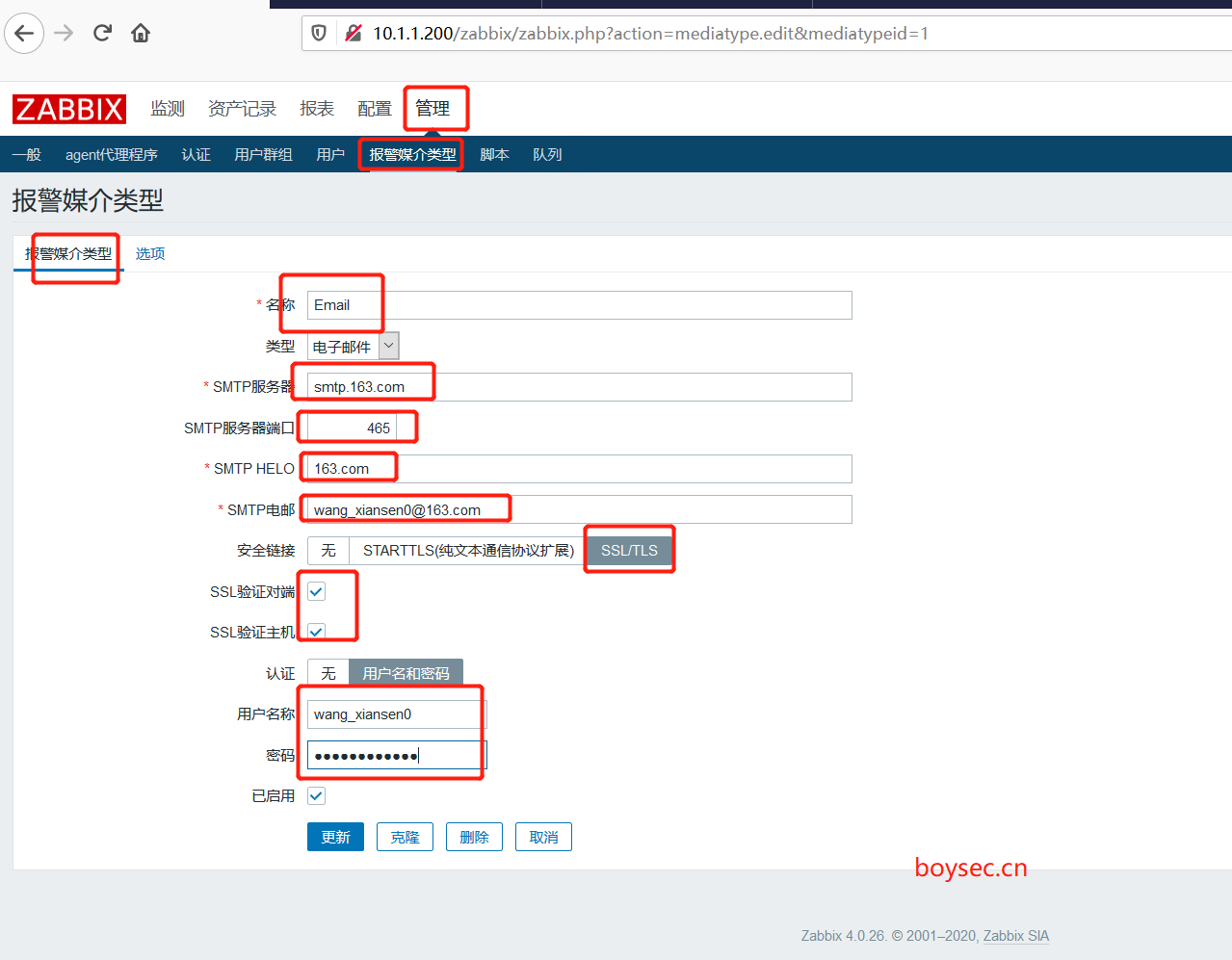Toggle SSL验证主机 checkbox

[316, 633]
